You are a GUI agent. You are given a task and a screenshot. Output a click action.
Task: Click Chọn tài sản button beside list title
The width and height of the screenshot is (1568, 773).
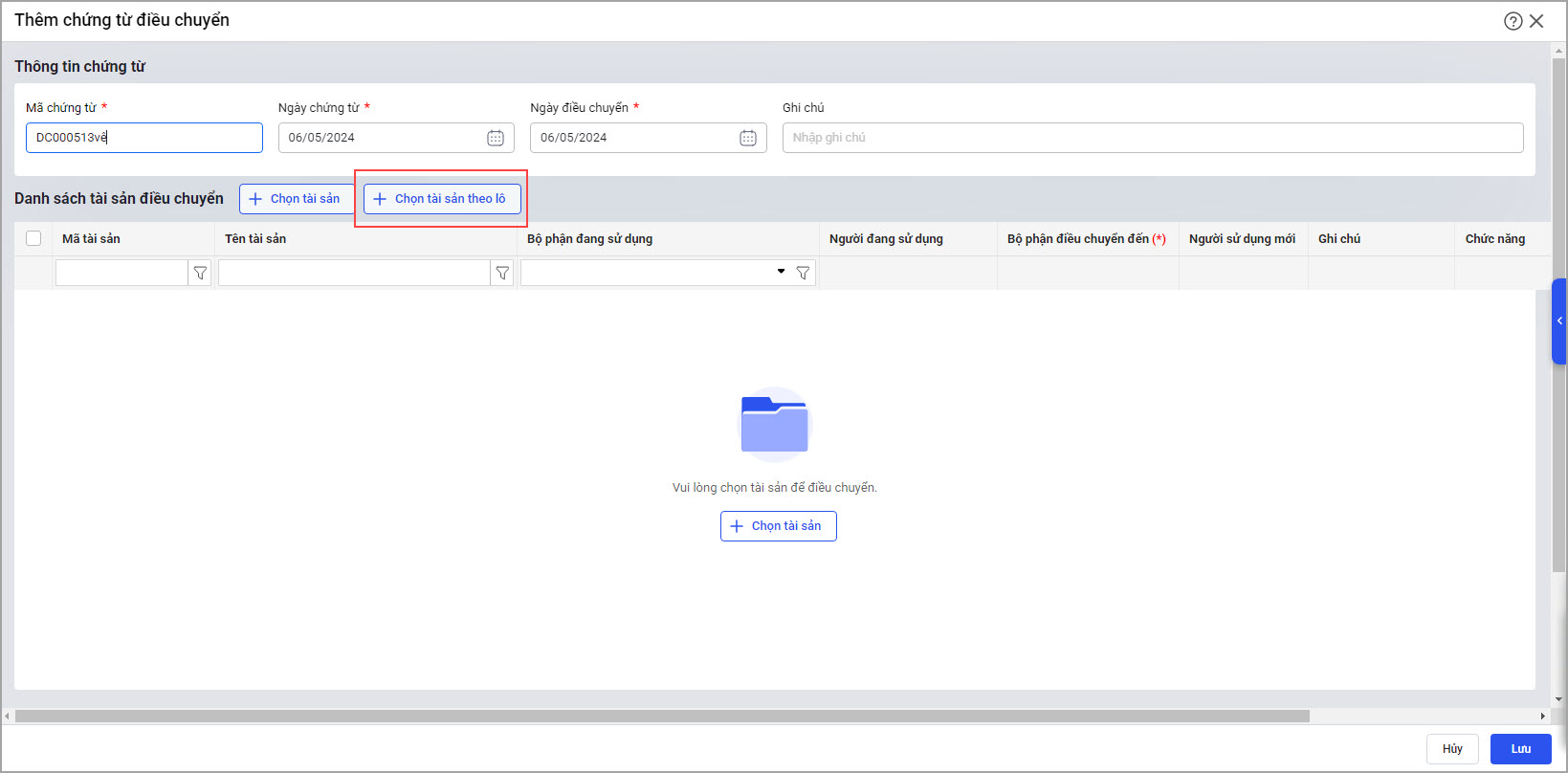(295, 199)
